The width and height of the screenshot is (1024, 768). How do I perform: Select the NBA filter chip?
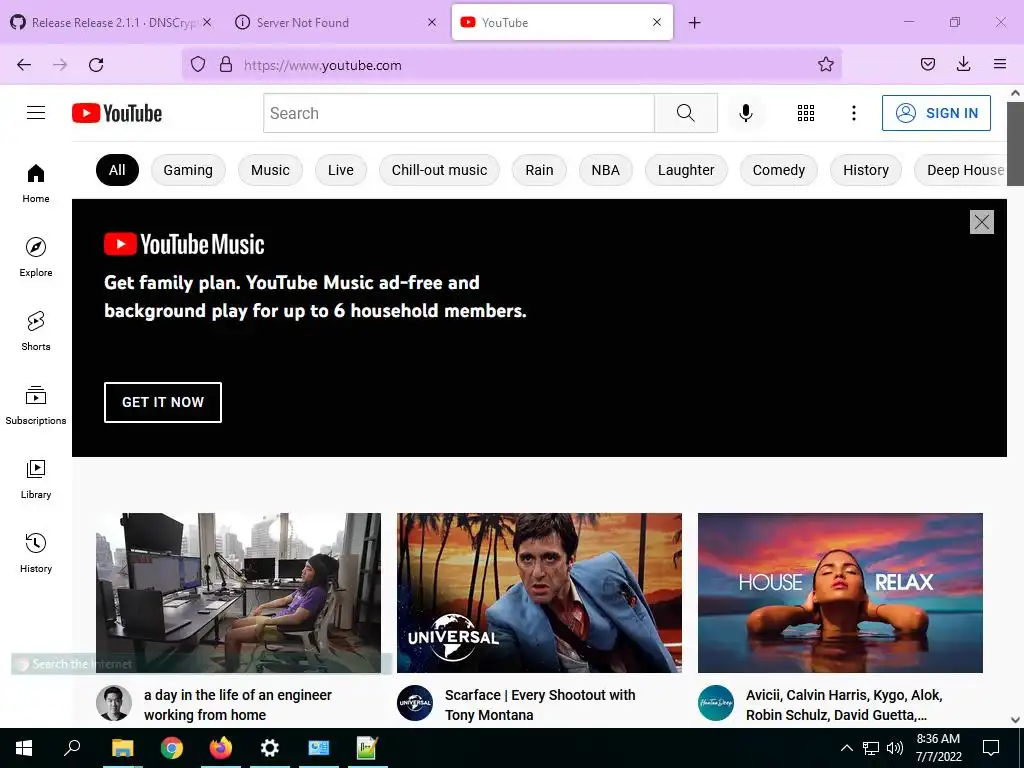(x=605, y=170)
